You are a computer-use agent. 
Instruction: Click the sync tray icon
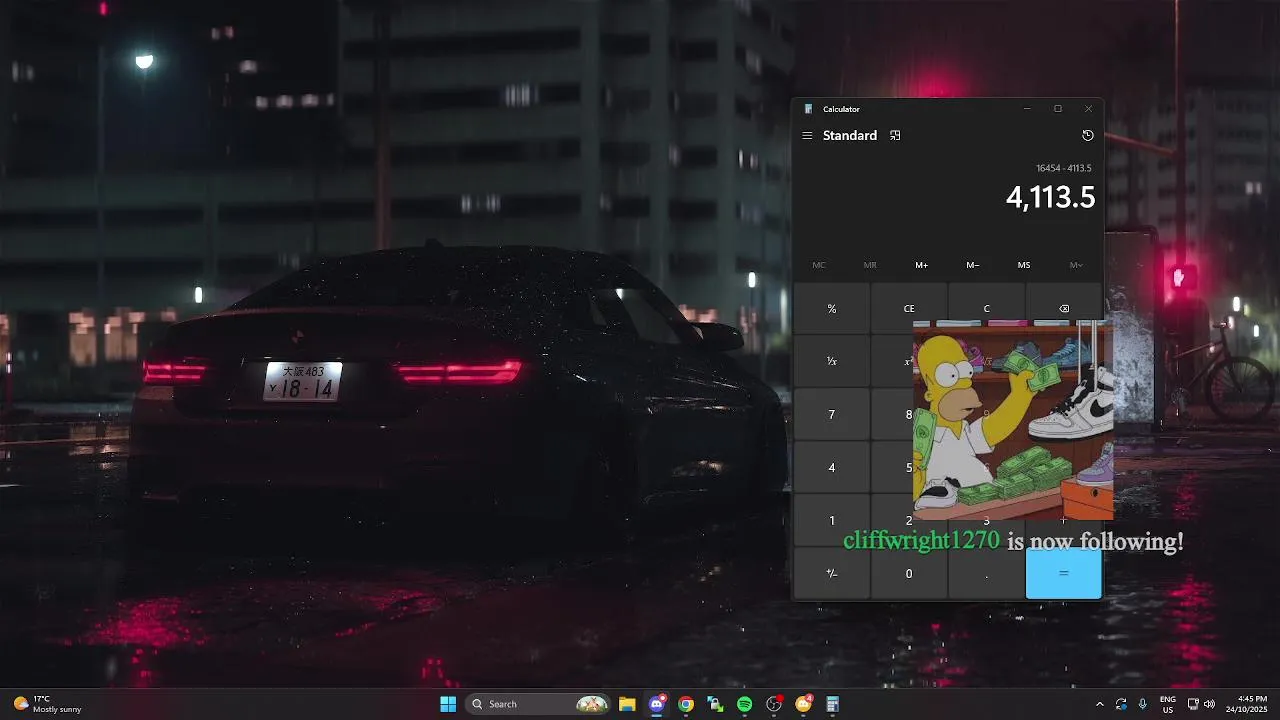tap(1121, 704)
